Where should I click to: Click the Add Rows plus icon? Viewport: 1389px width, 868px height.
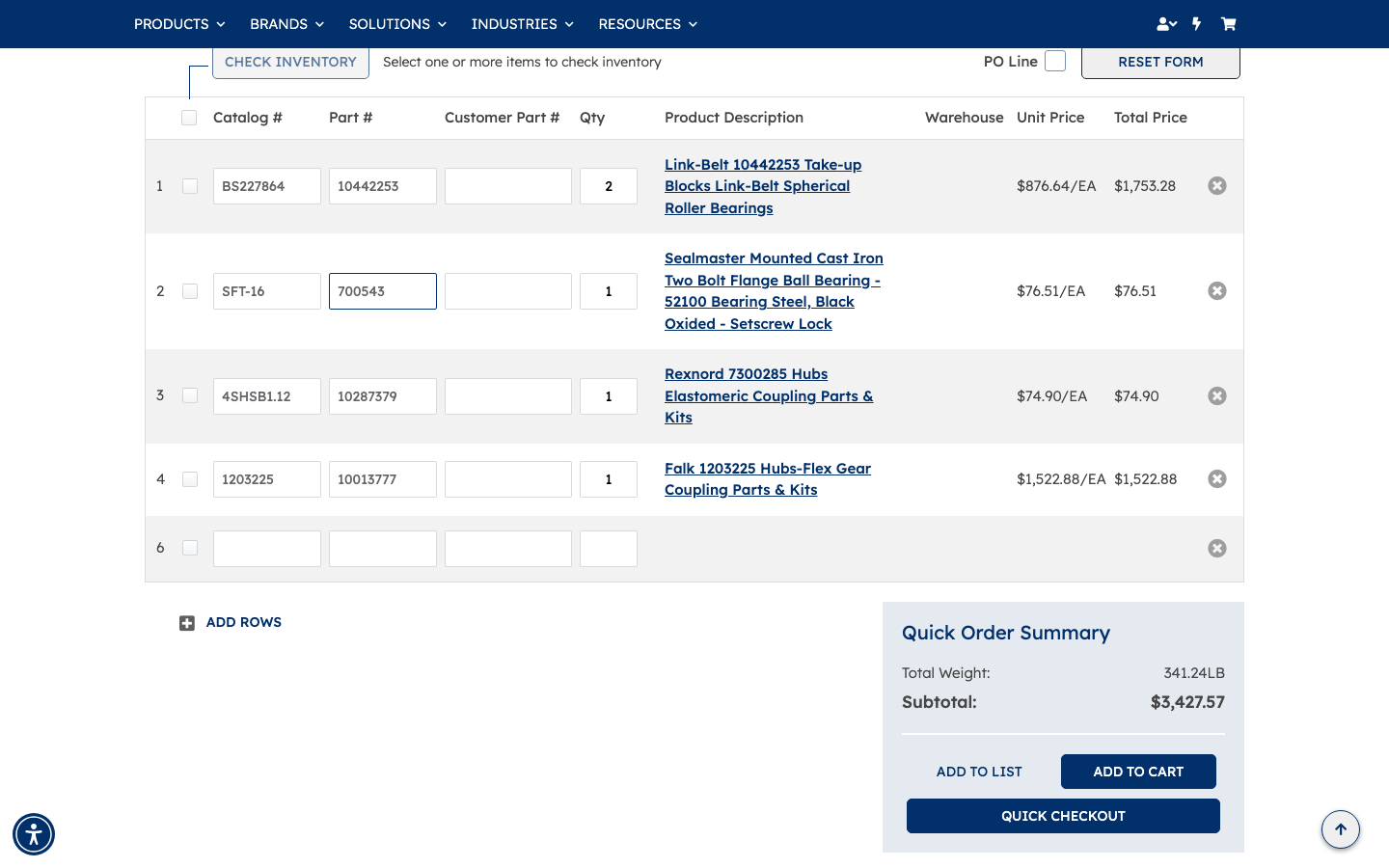[x=187, y=623]
